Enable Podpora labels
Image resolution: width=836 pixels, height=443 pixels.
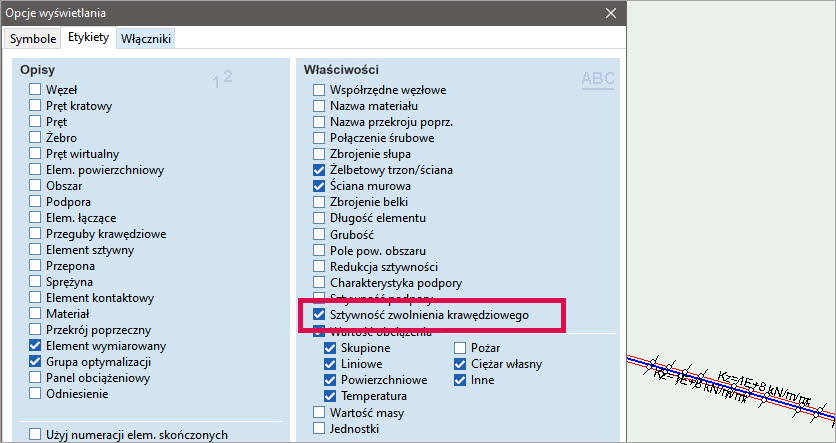tap(36, 202)
